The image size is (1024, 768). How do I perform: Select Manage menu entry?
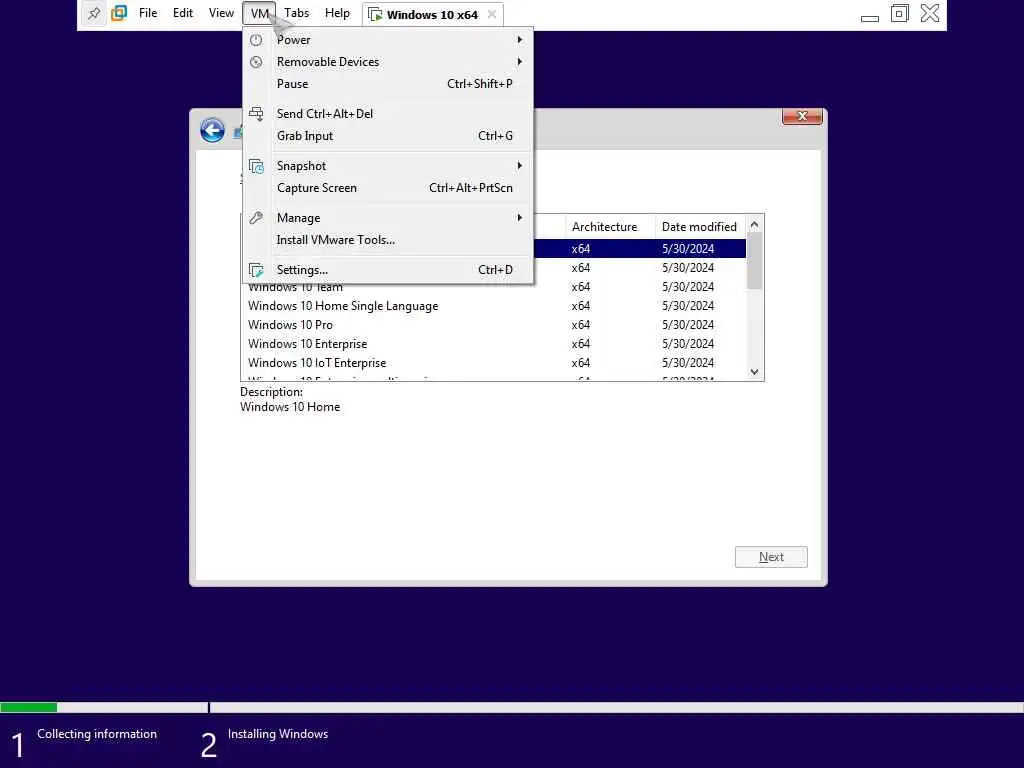(x=388, y=218)
